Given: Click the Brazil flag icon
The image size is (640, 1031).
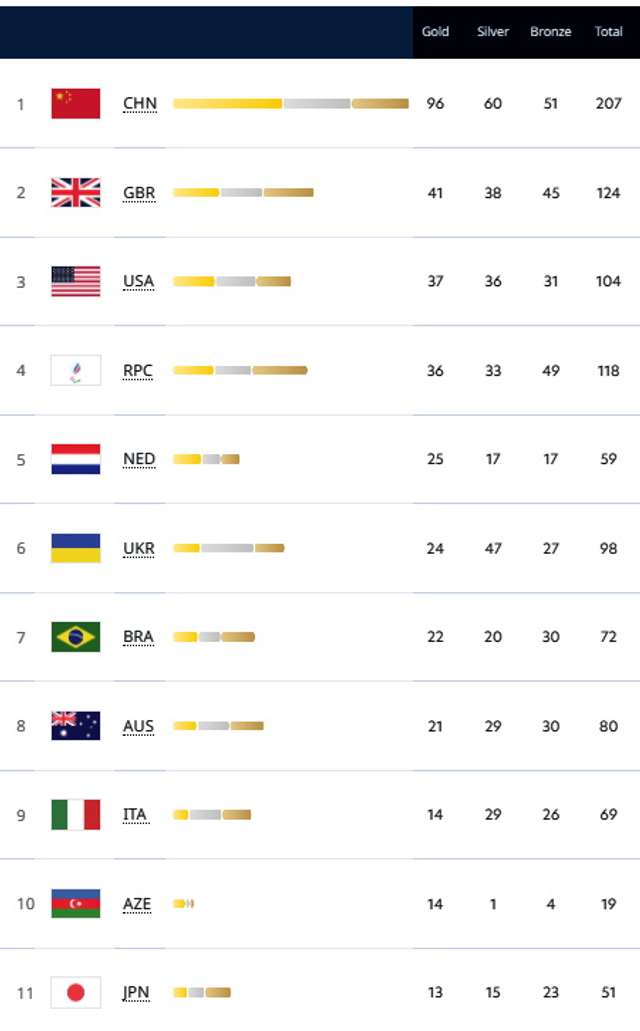Looking at the screenshot, I should point(76,637).
